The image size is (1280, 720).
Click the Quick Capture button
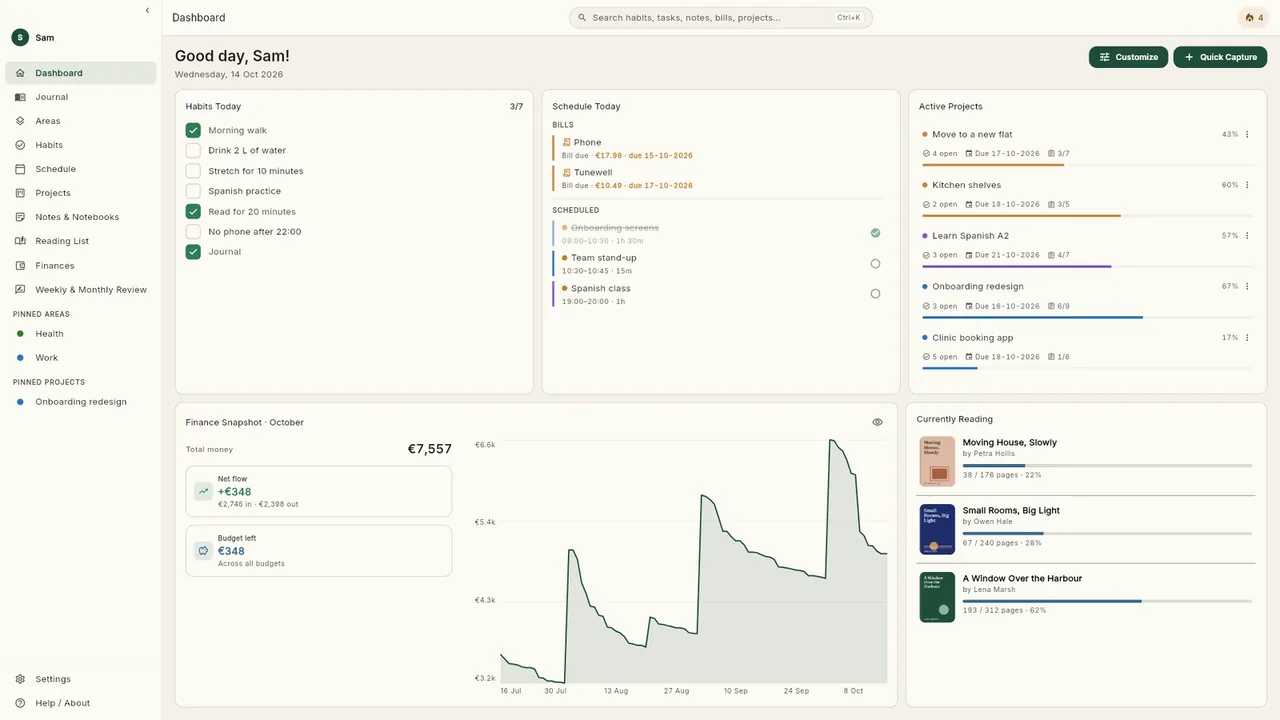click(1220, 57)
